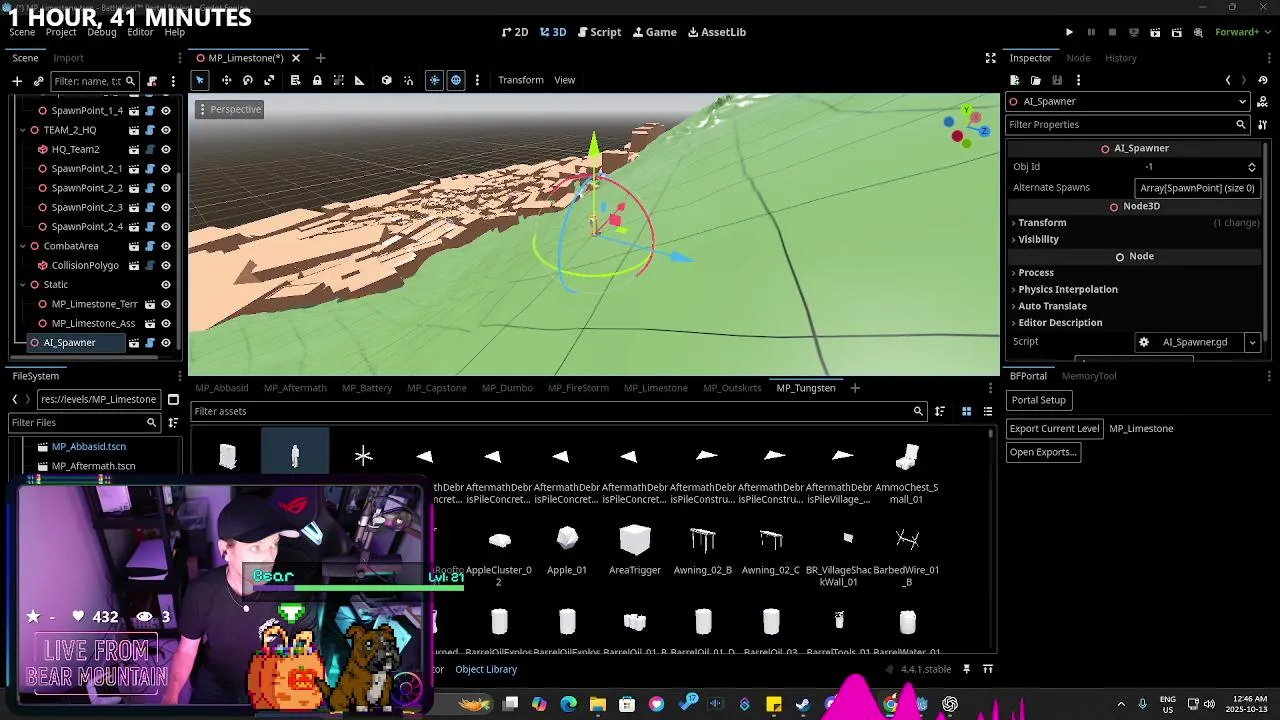The height and width of the screenshot is (720, 1280).
Task: Open the sun and environment settings dots
Action: coord(477,80)
